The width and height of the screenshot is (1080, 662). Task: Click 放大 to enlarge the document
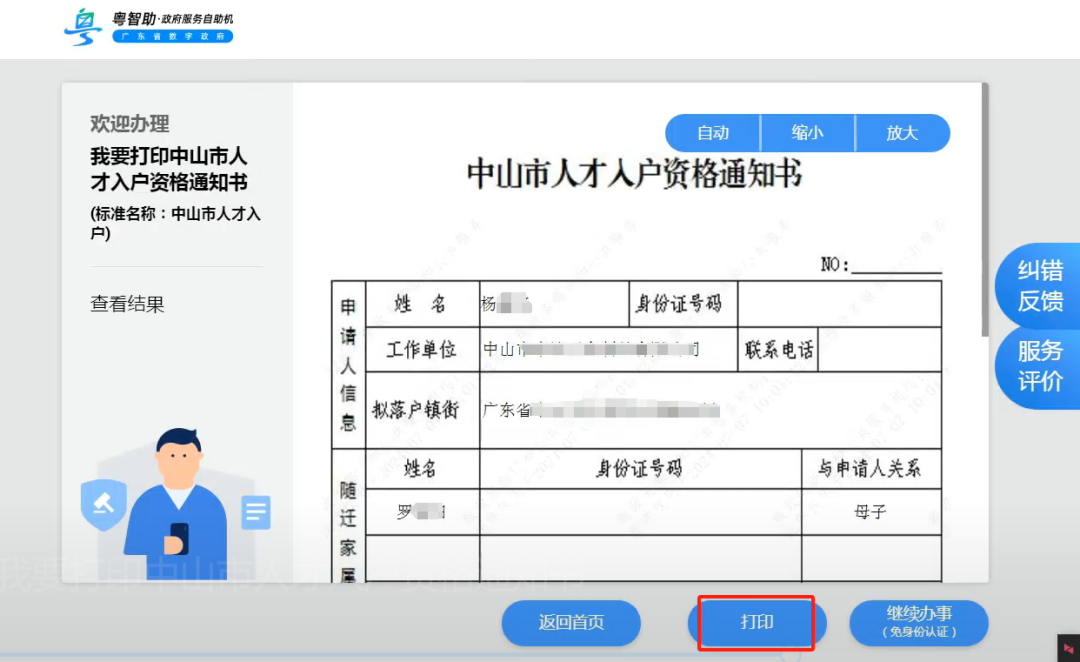[902, 132]
